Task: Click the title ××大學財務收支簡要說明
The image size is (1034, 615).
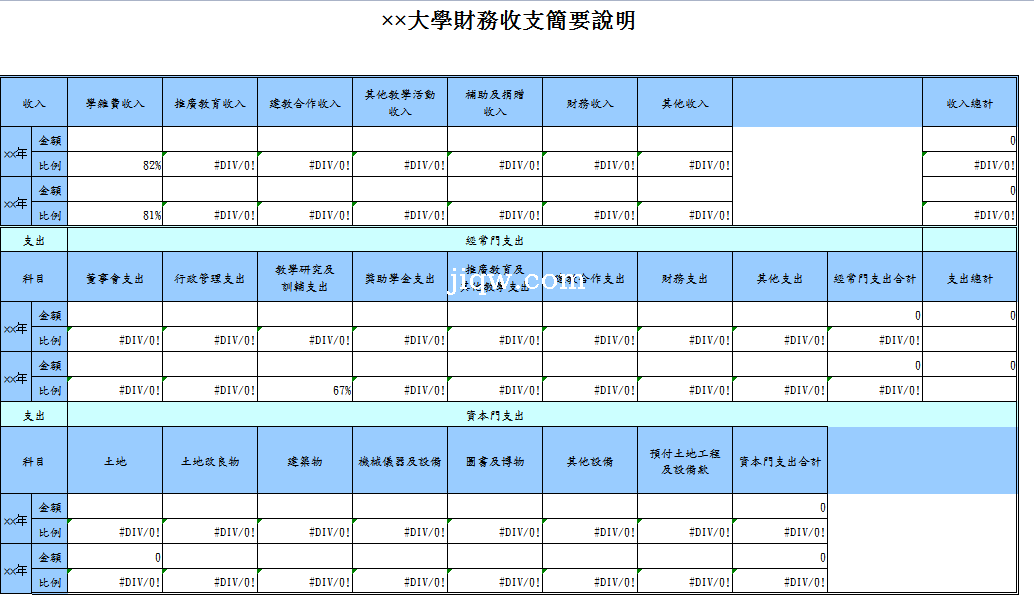Action: 508,21
